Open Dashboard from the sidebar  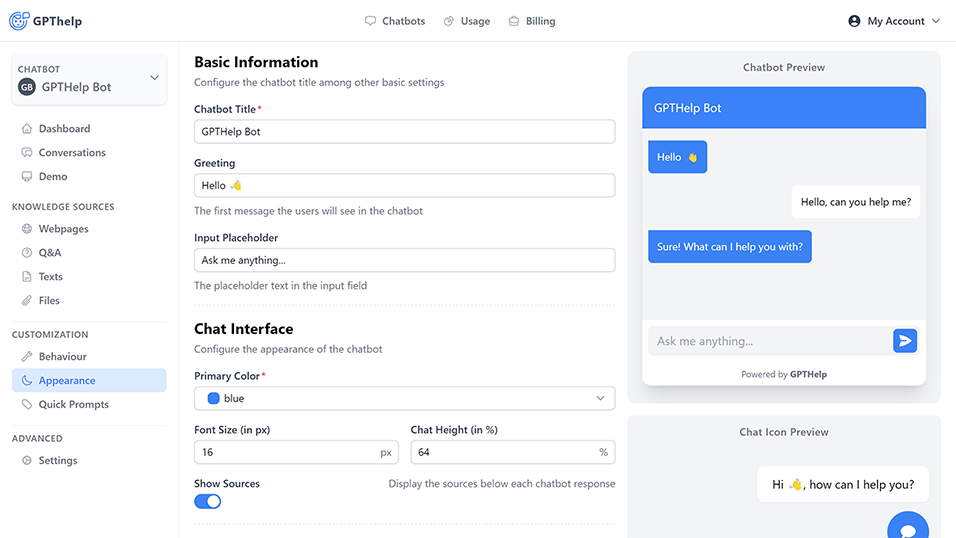(x=64, y=129)
